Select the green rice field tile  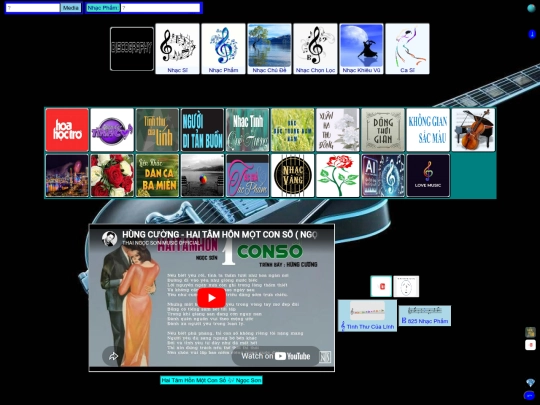(x=293, y=130)
